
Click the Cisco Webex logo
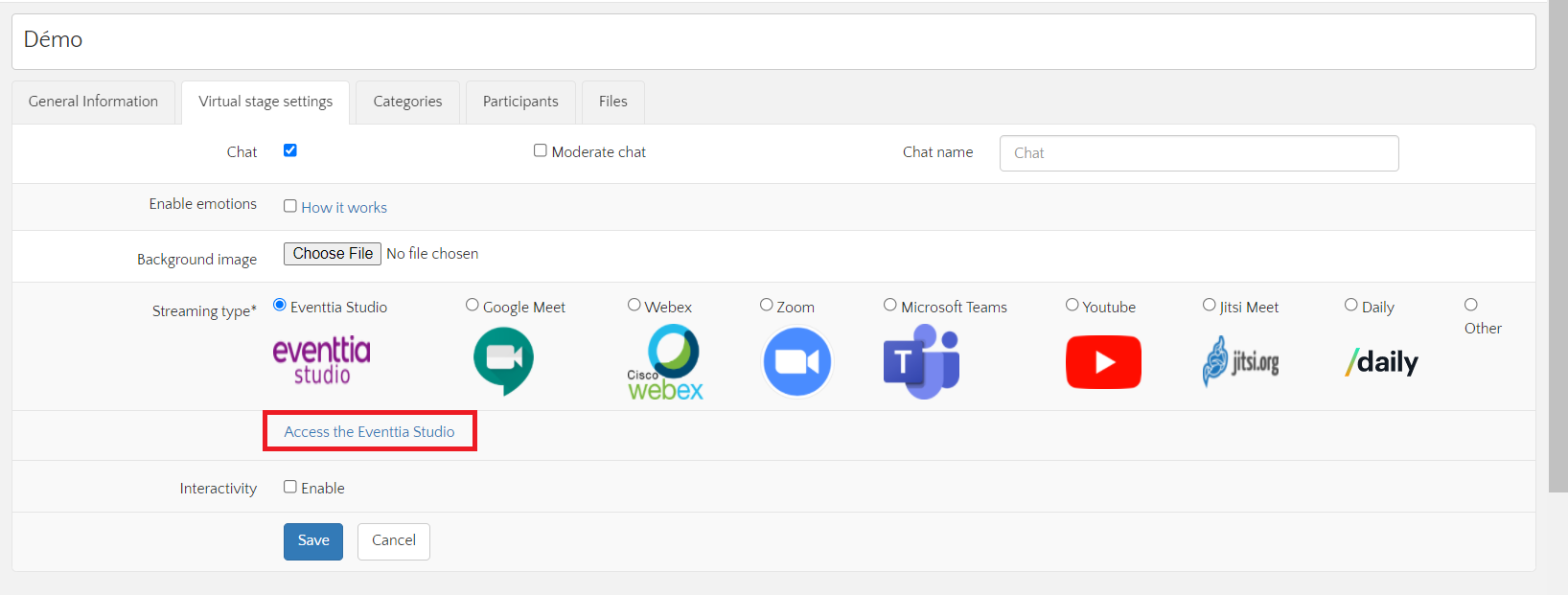[665, 362]
